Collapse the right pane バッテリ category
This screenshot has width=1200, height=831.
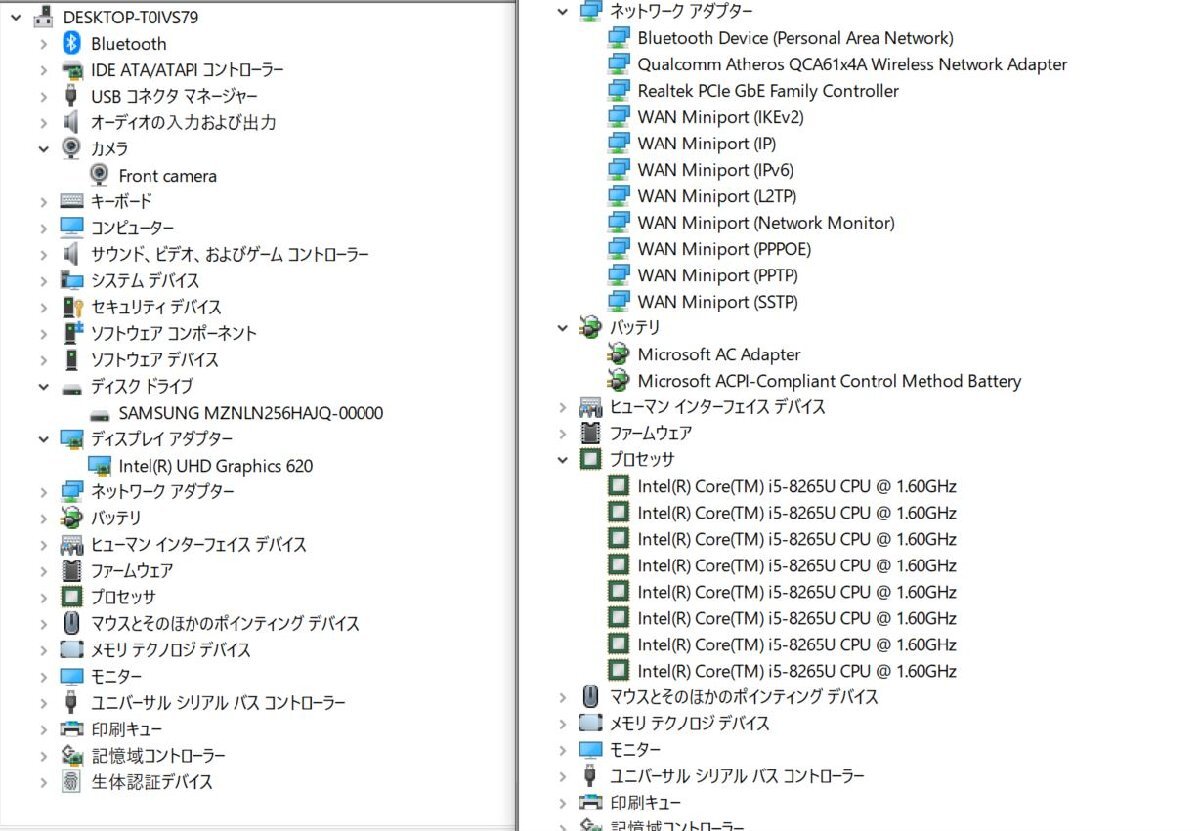click(x=563, y=327)
